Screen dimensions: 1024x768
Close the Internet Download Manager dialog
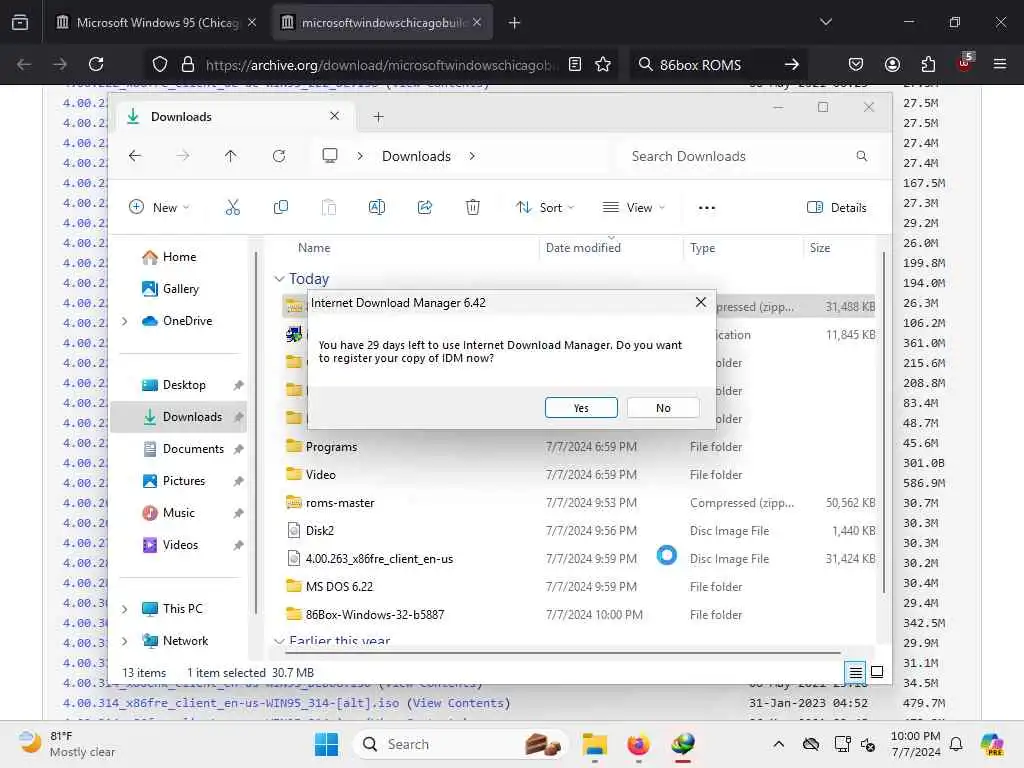(701, 302)
